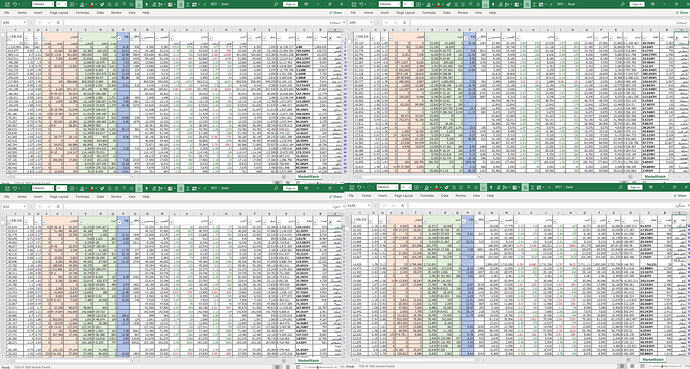Open Borders tool in top-left Excel window
Screen dimensions: 690x369
[72, 4]
